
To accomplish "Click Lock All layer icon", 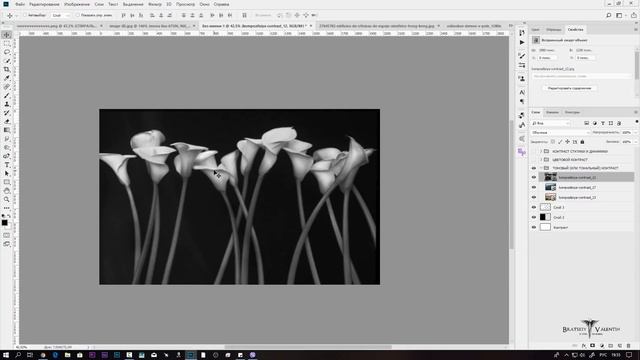I will pos(582,142).
